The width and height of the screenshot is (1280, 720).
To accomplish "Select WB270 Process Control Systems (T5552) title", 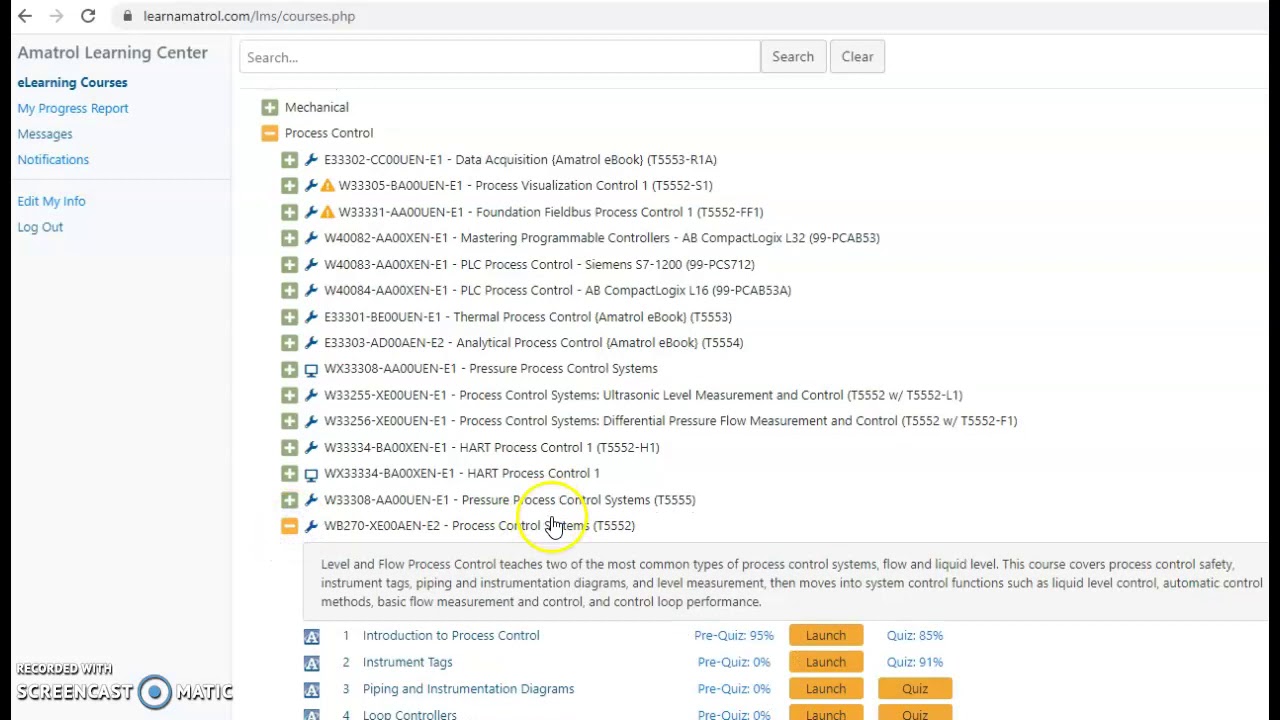I will 479,526.
